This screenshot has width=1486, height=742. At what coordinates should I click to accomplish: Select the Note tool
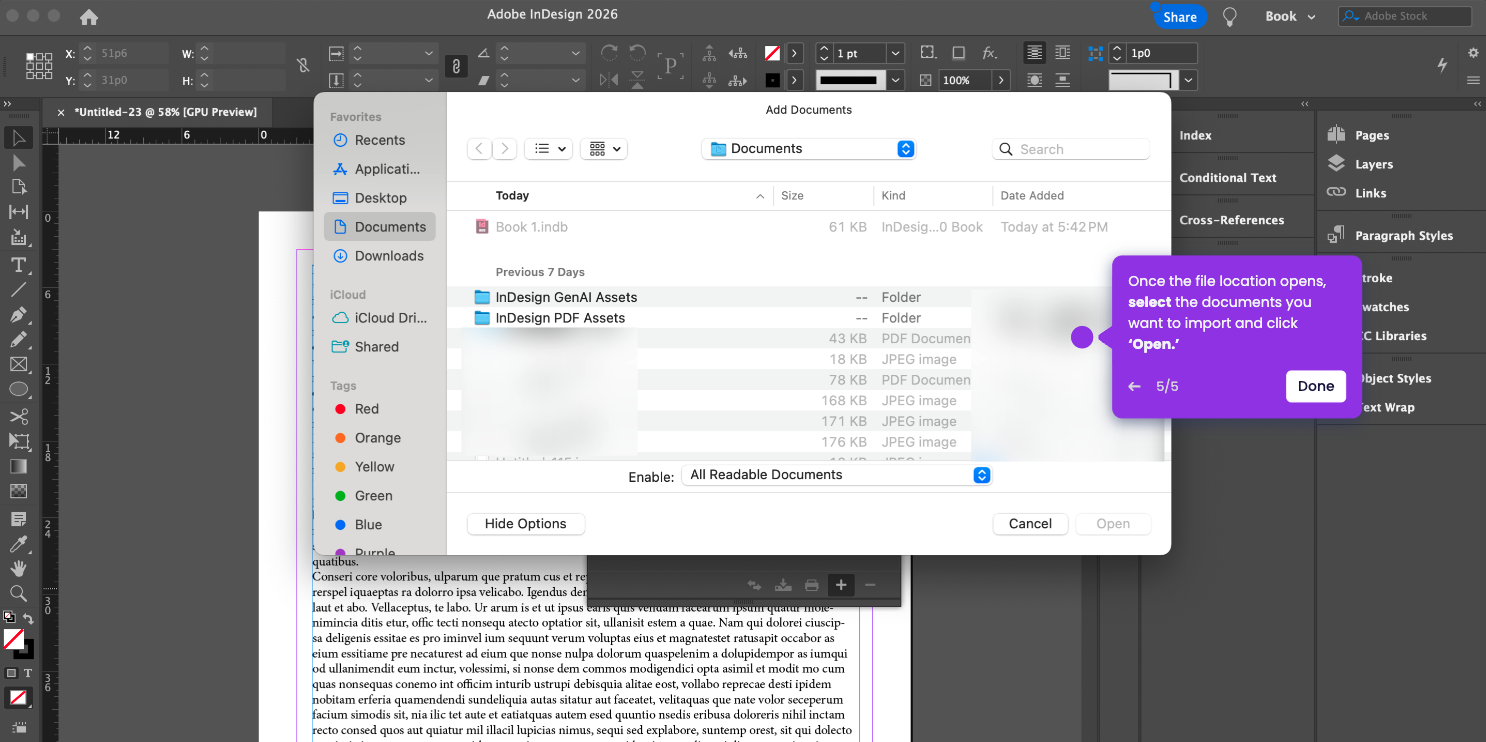[x=18, y=519]
